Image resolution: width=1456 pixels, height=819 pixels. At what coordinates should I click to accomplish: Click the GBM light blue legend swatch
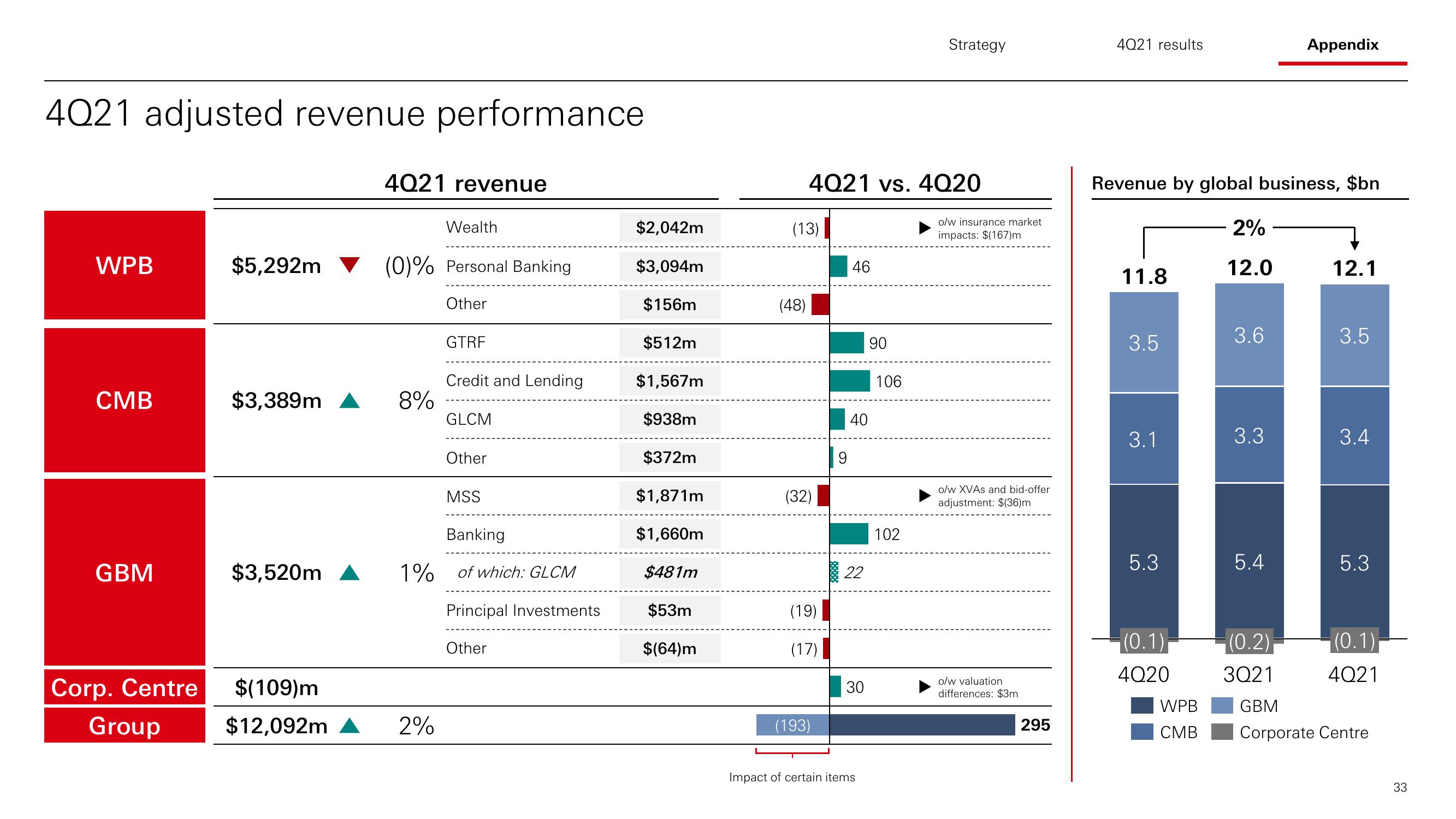tap(1222, 705)
